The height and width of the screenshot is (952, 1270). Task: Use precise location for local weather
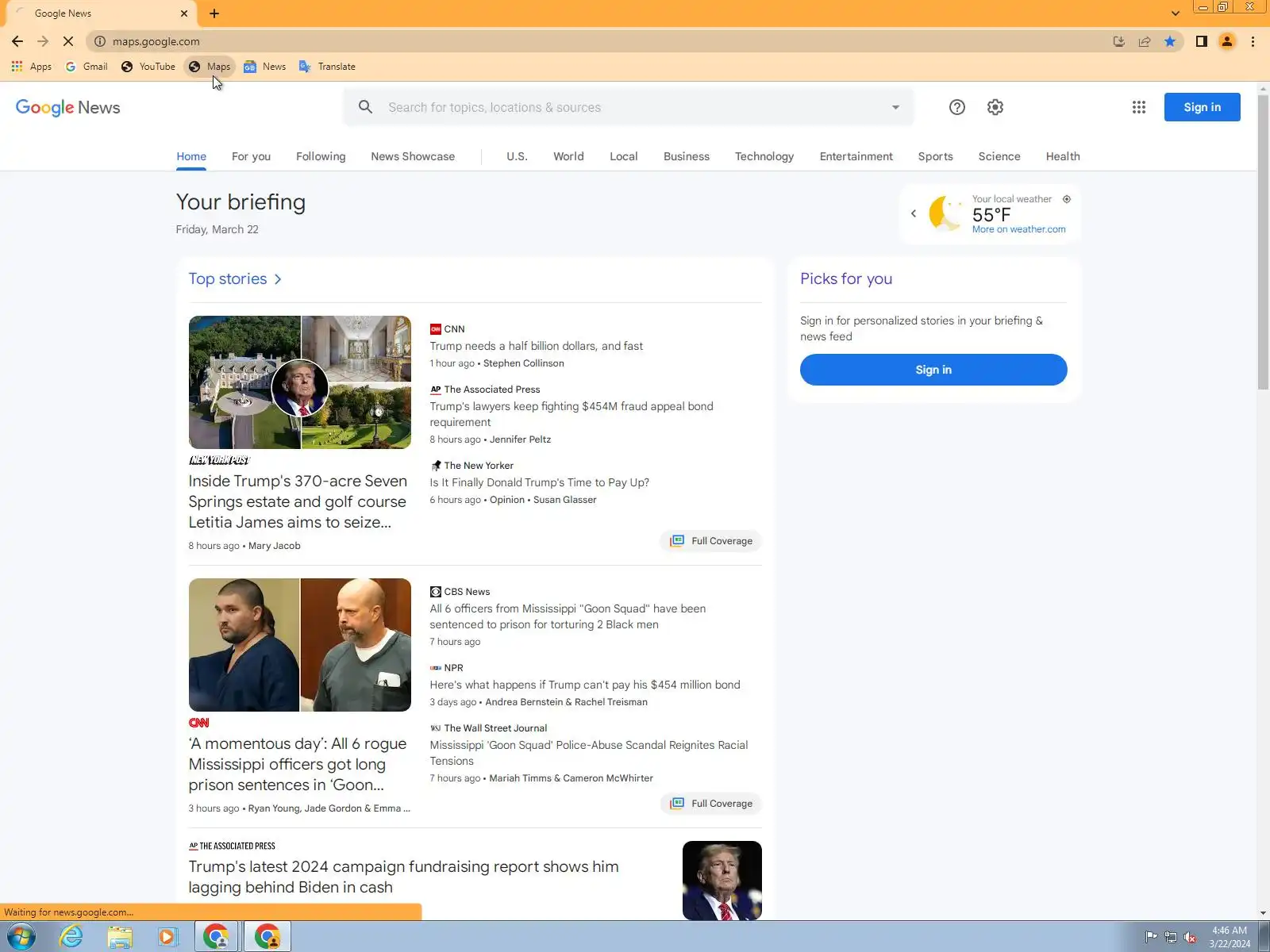click(x=1067, y=199)
